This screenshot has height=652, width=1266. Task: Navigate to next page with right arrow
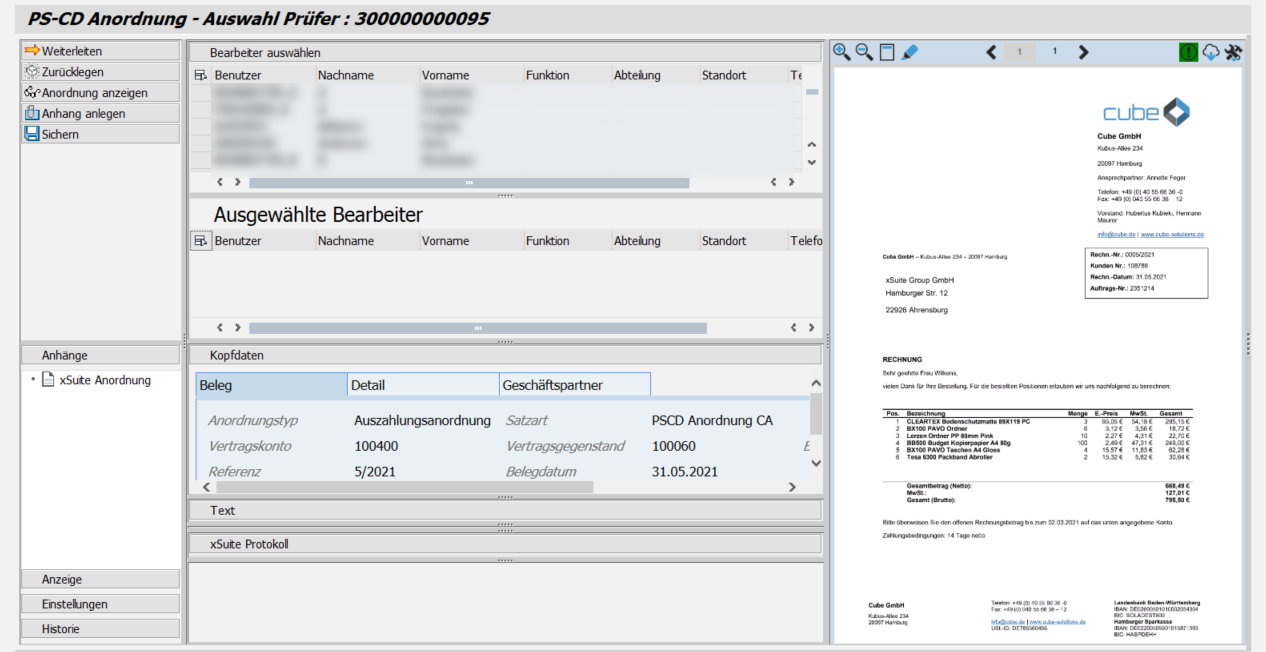pos(1084,51)
